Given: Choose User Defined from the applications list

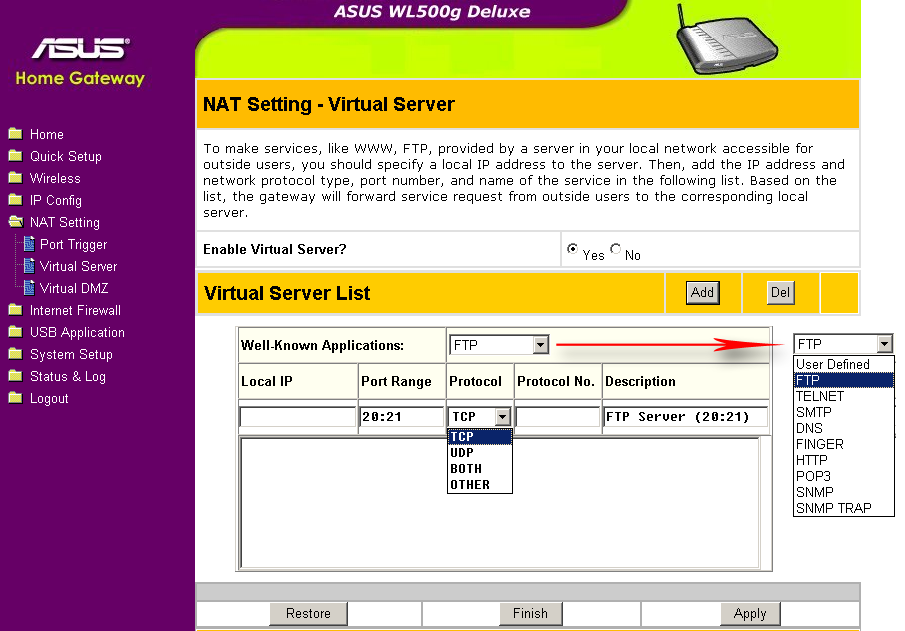Looking at the screenshot, I should (x=843, y=364).
